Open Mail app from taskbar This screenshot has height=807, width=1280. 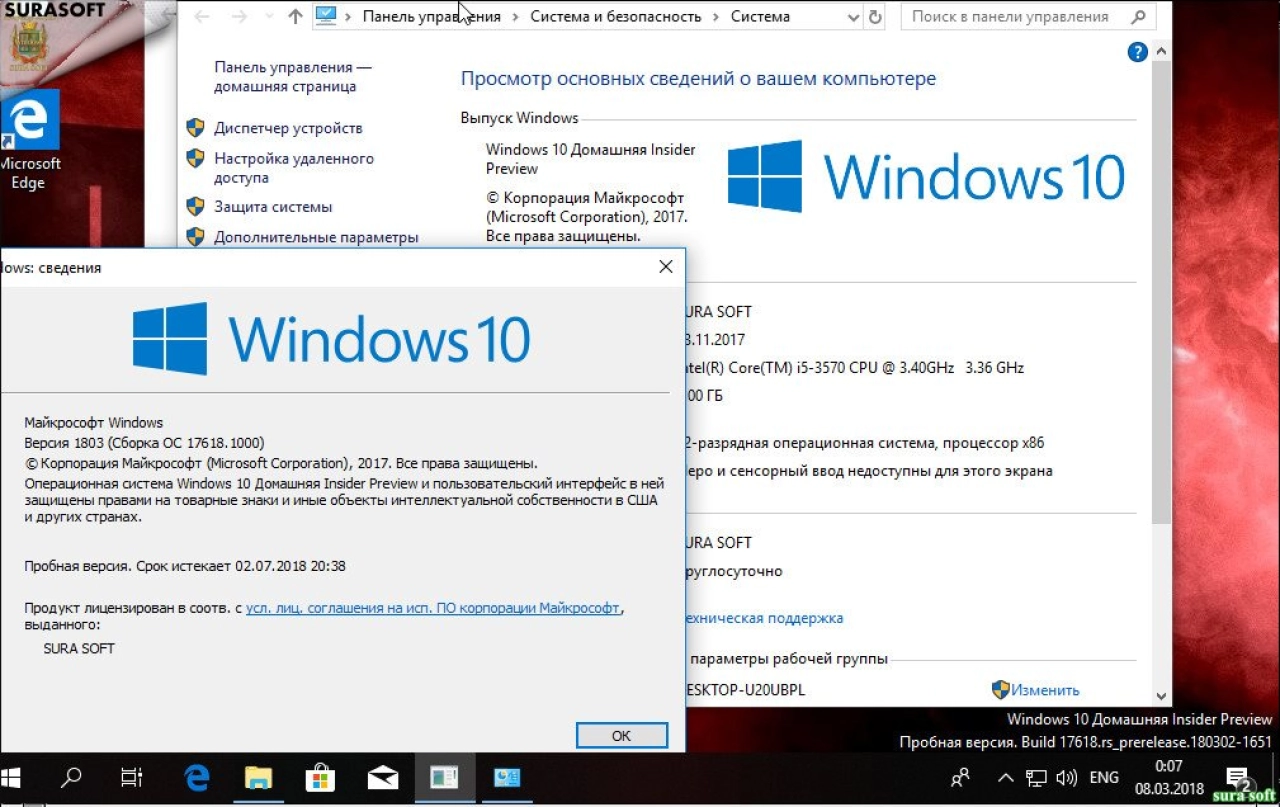pyautogui.click(x=383, y=778)
